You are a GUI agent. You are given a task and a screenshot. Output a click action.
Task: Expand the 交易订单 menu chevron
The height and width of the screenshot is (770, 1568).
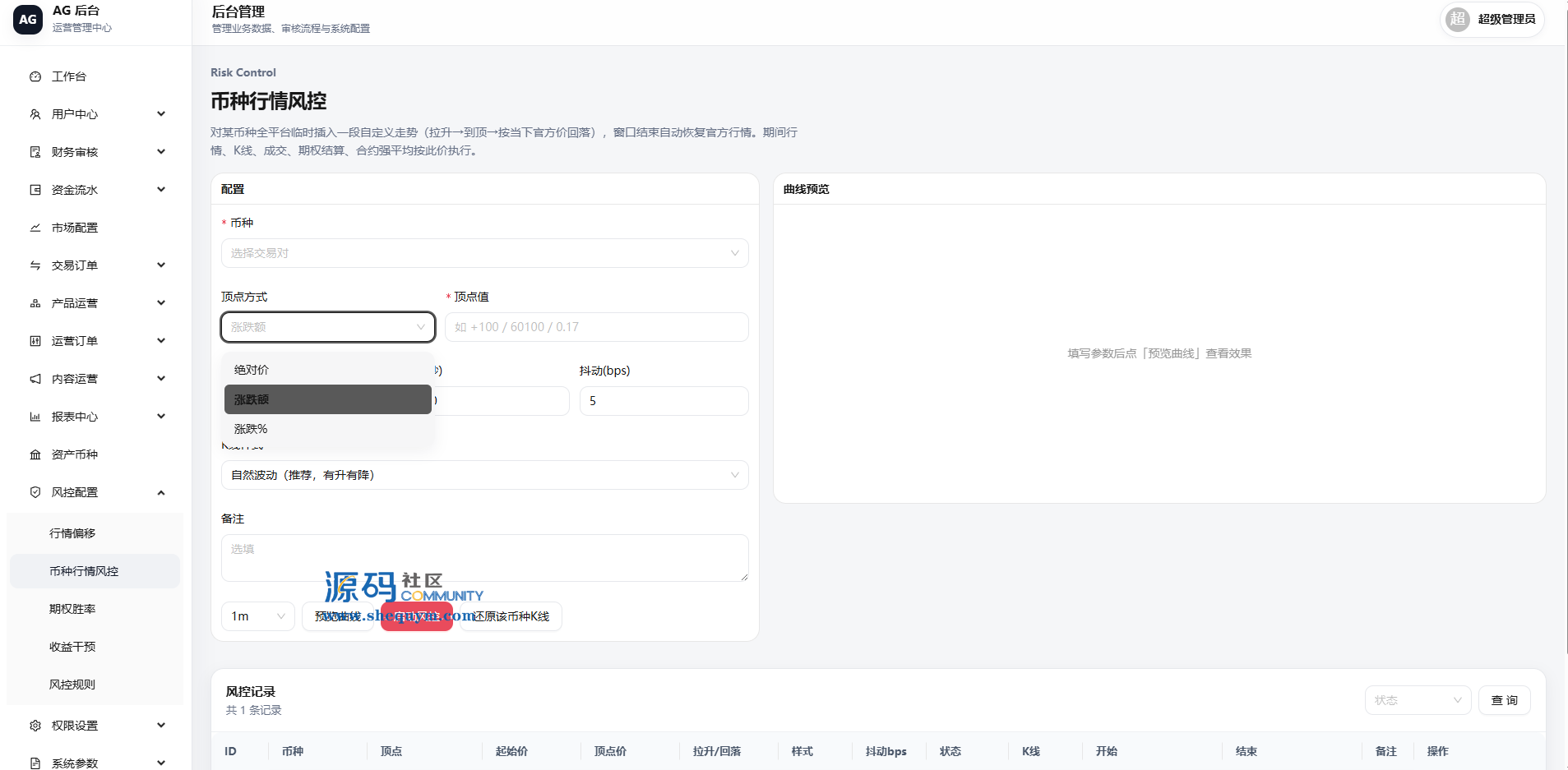[161, 265]
